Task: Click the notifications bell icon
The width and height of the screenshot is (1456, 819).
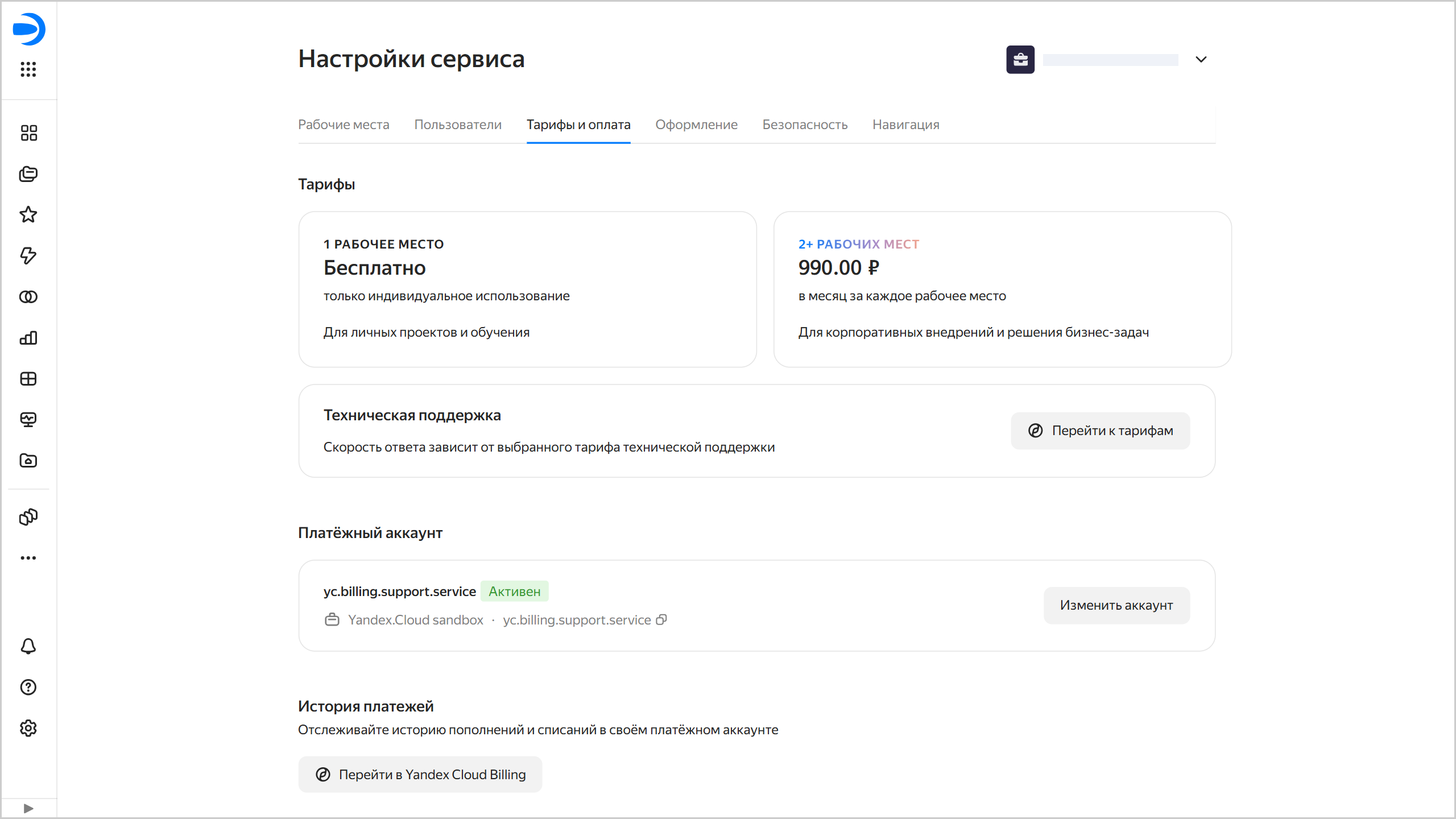Action: click(x=28, y=646)
